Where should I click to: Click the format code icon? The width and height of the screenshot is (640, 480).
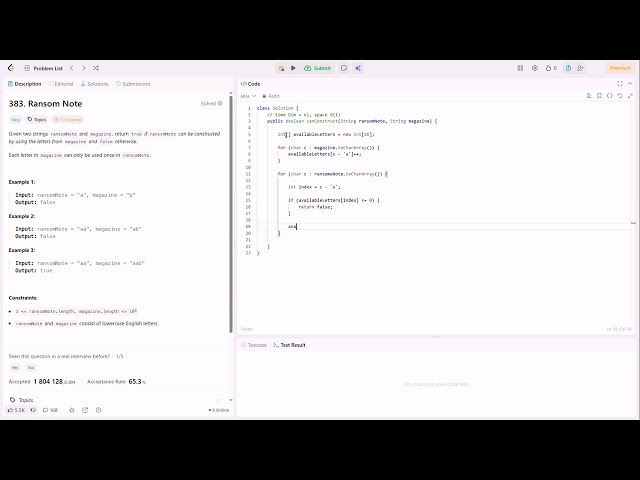(x=589, y=96)
